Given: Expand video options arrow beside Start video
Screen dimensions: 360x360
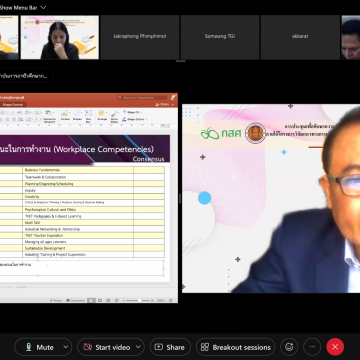Looking at the screenshot, I should (138, 347).
